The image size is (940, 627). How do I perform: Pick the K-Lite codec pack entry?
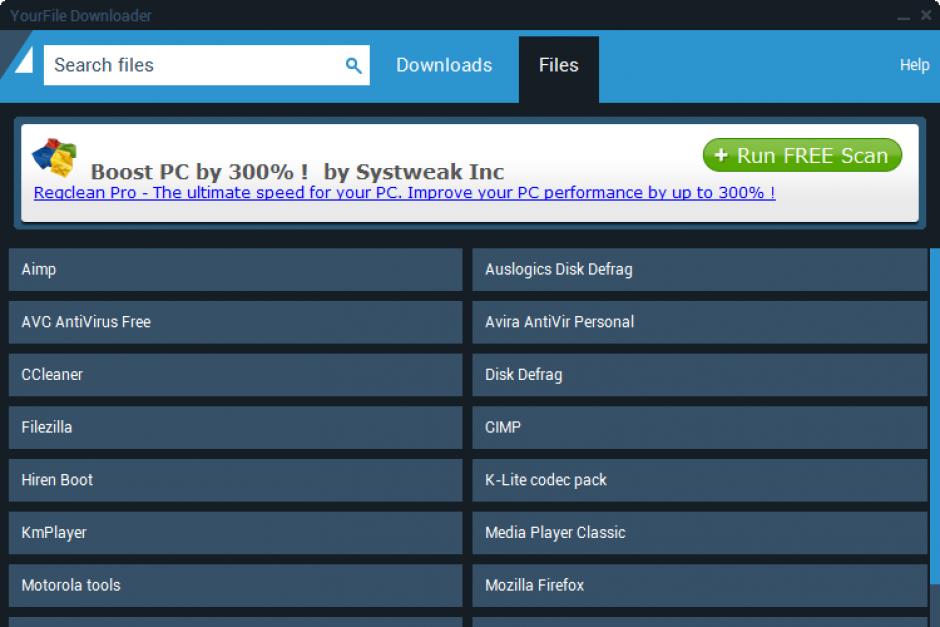tap(700, 480)
